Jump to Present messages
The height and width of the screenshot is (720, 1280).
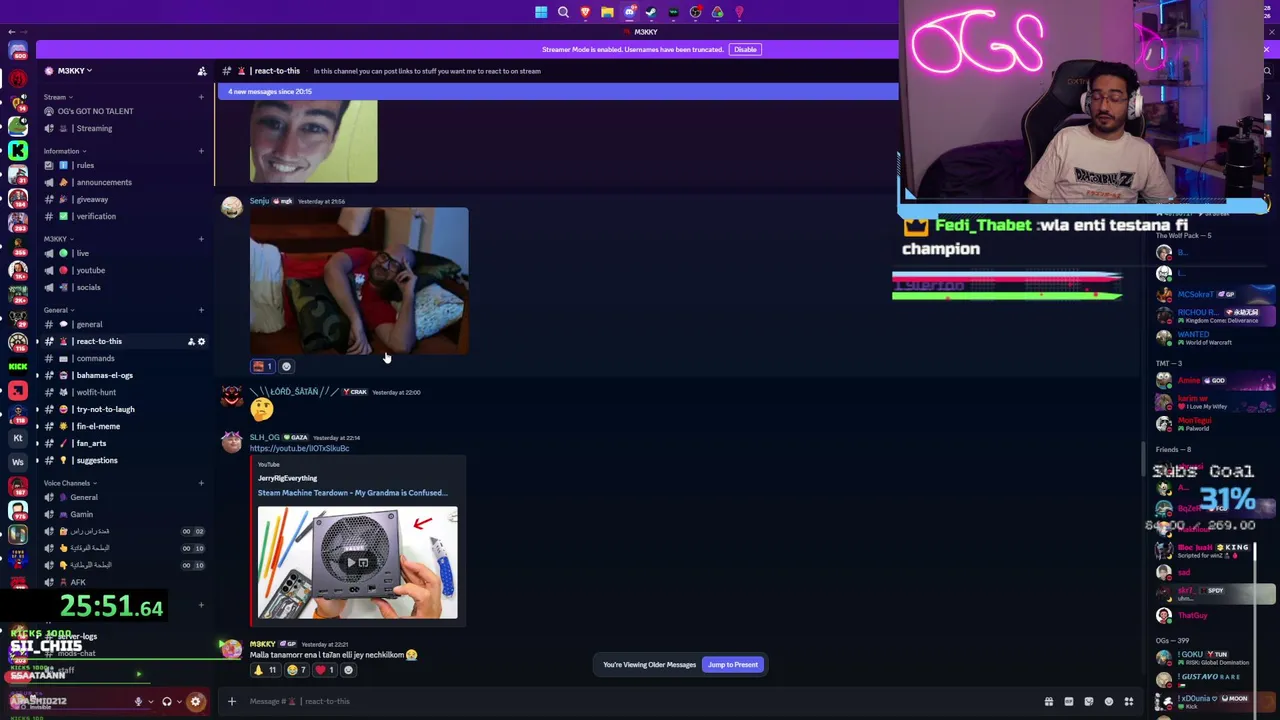733,664
